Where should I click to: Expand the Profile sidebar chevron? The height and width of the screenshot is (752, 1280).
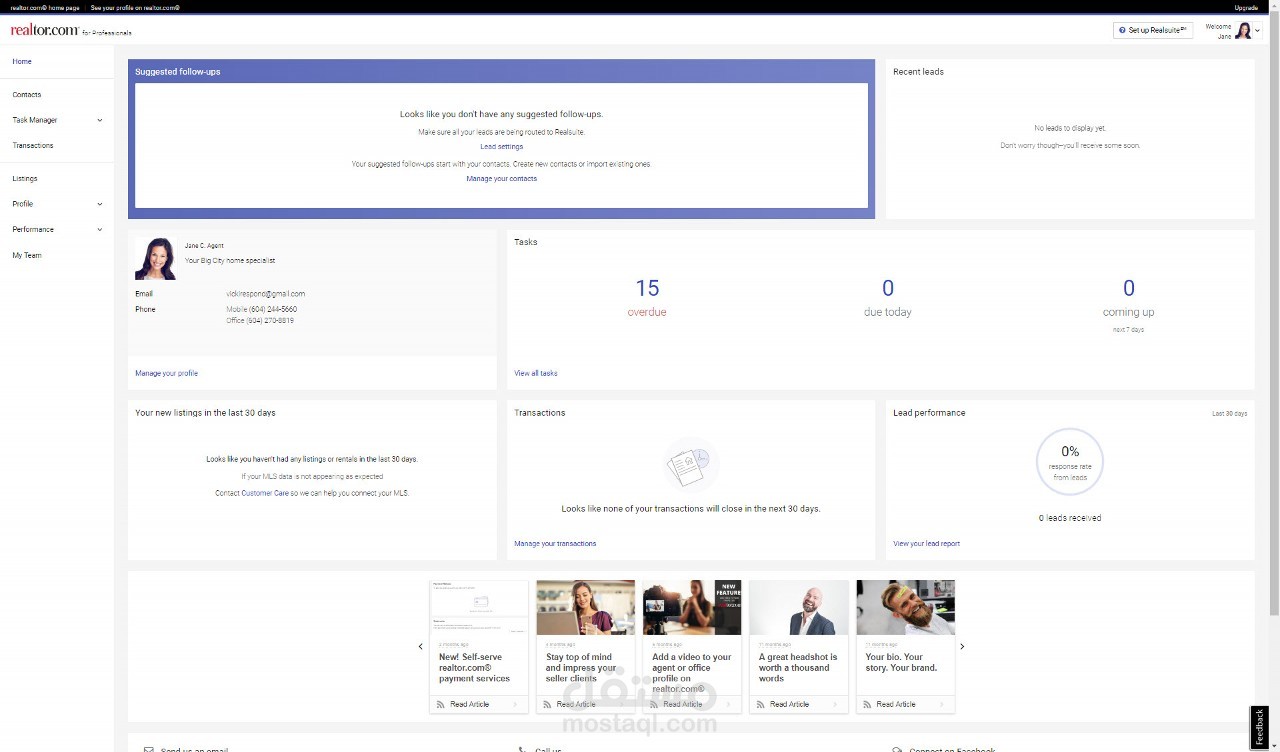point(100,204)
